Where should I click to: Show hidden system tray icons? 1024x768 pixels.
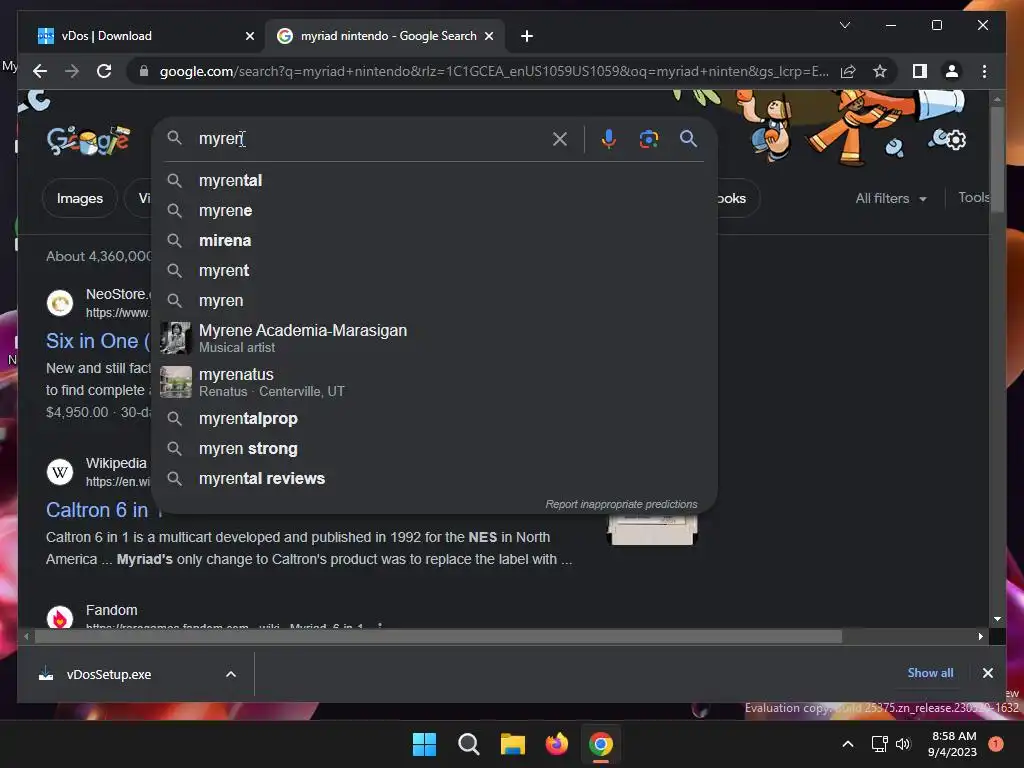[x=848, y=744]
